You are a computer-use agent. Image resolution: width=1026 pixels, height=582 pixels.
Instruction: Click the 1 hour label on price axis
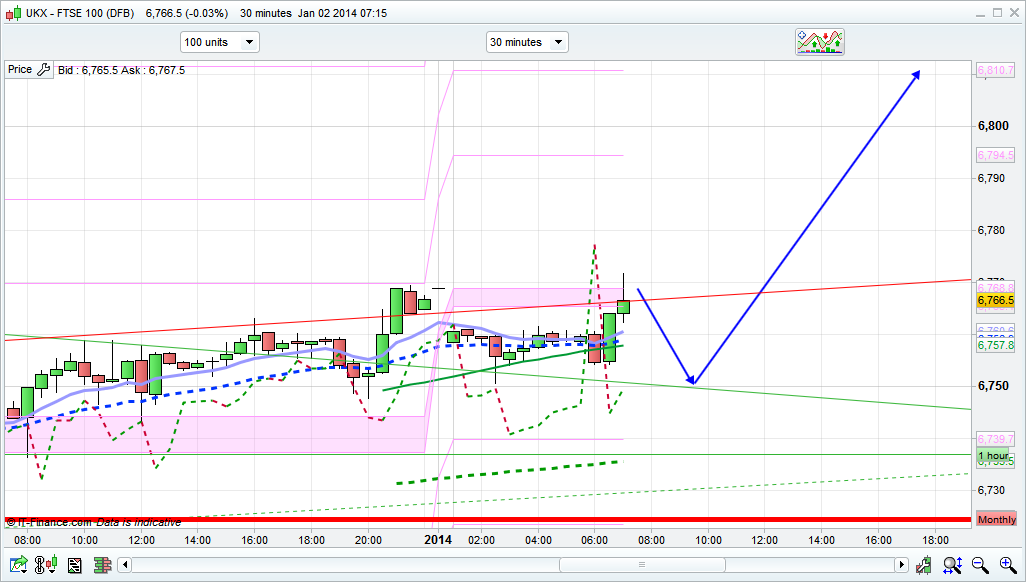pyautogui.click(x=993, y=456)
